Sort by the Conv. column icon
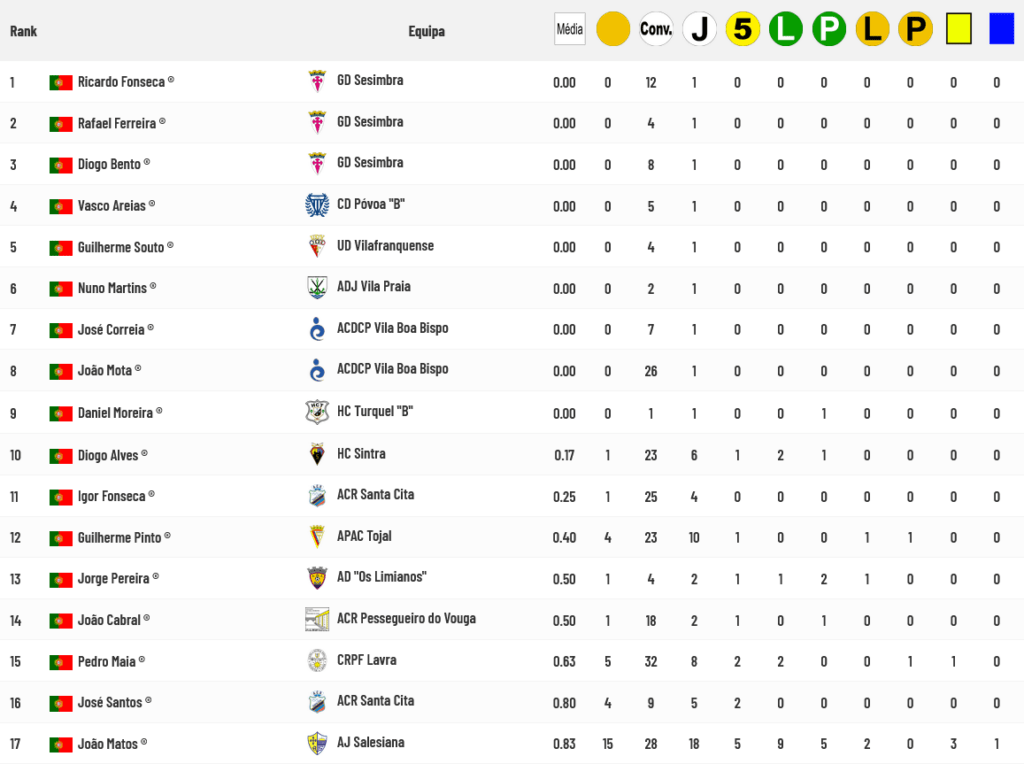This screenshot has width=1024, height=764. (656, 29)
